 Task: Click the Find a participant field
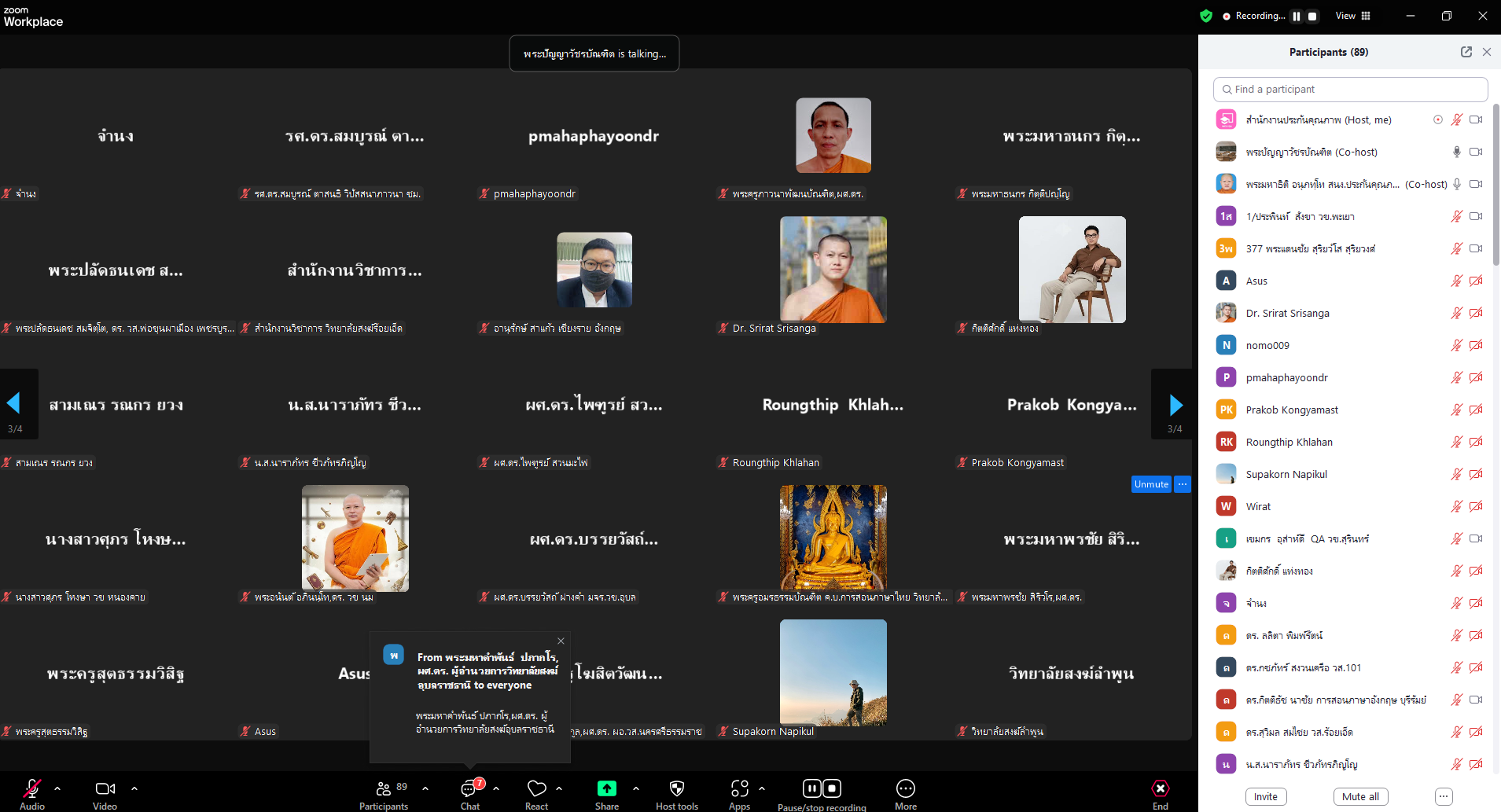coord(1350,90)
